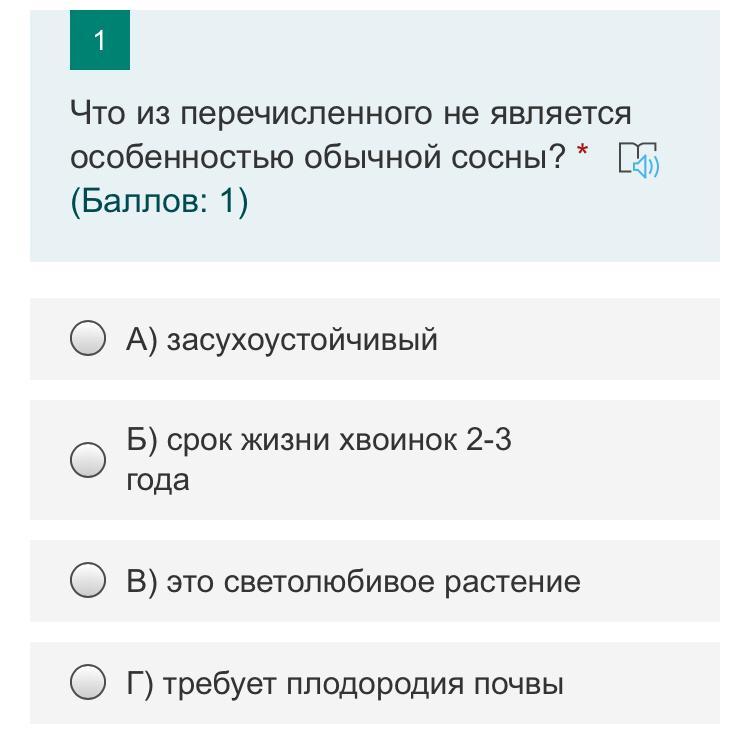The height and width of the screenshot is (750, 750).
Task: Choose the radio circle beside answer Б
Action: pos(88,460)
